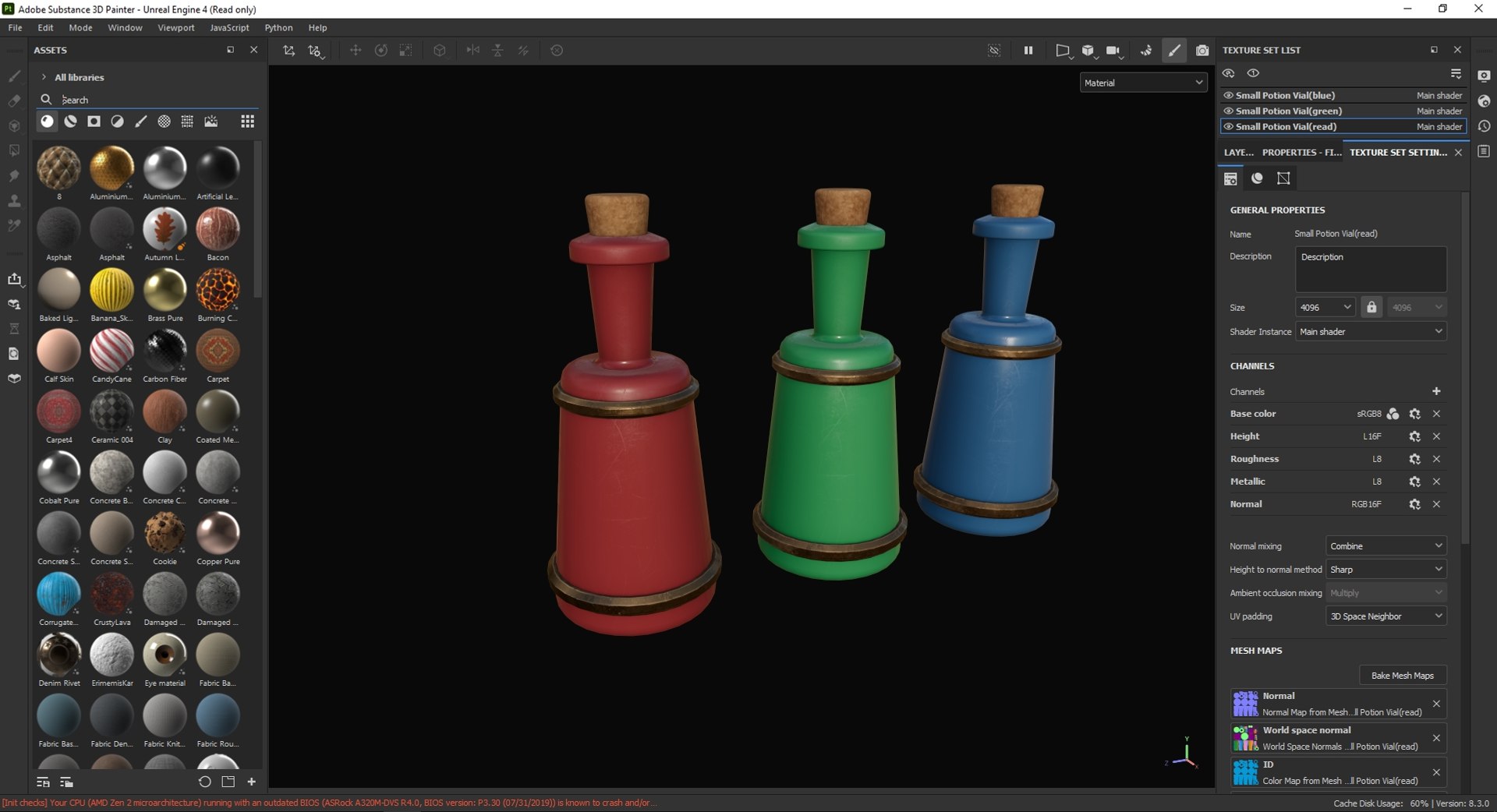Open the Material viewport mode dropdown

1143,83
